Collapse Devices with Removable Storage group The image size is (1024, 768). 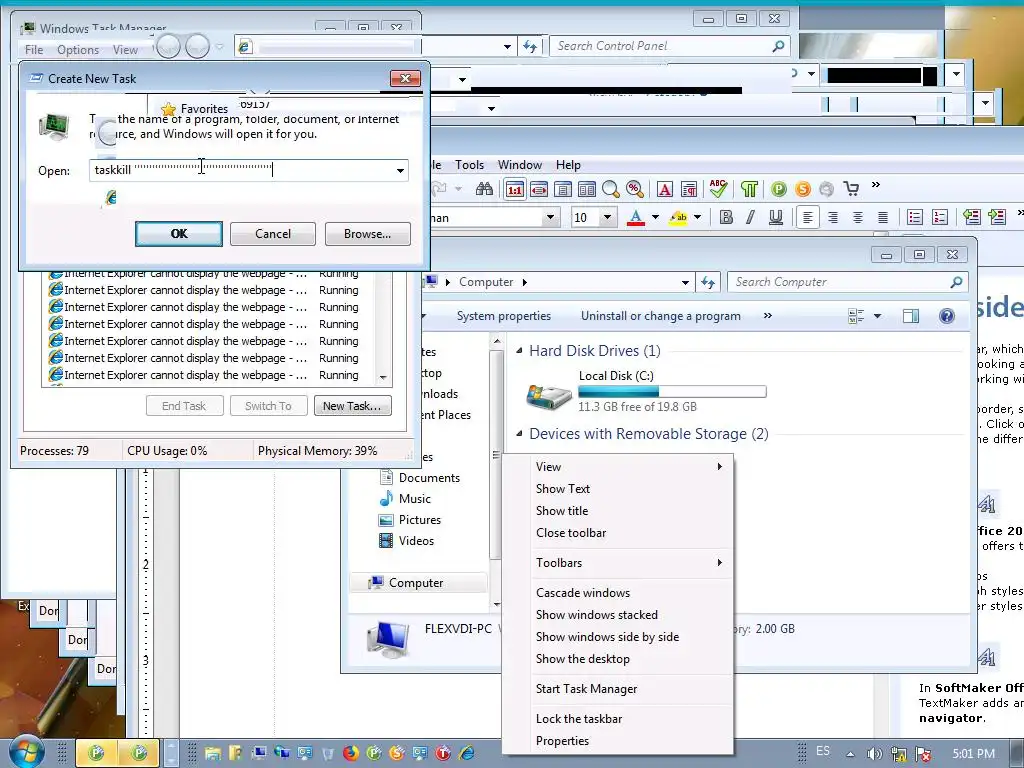pyautogui.click(x=519, y=433)
